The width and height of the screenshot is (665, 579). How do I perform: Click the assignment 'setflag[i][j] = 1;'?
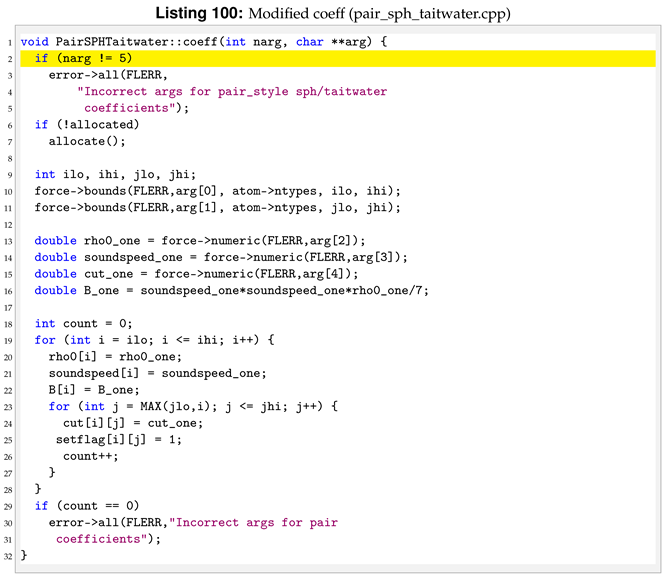pos(119,439)
